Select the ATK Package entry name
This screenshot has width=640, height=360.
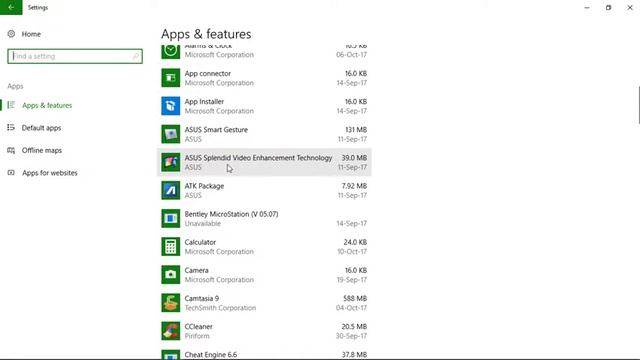pos(204,186)
